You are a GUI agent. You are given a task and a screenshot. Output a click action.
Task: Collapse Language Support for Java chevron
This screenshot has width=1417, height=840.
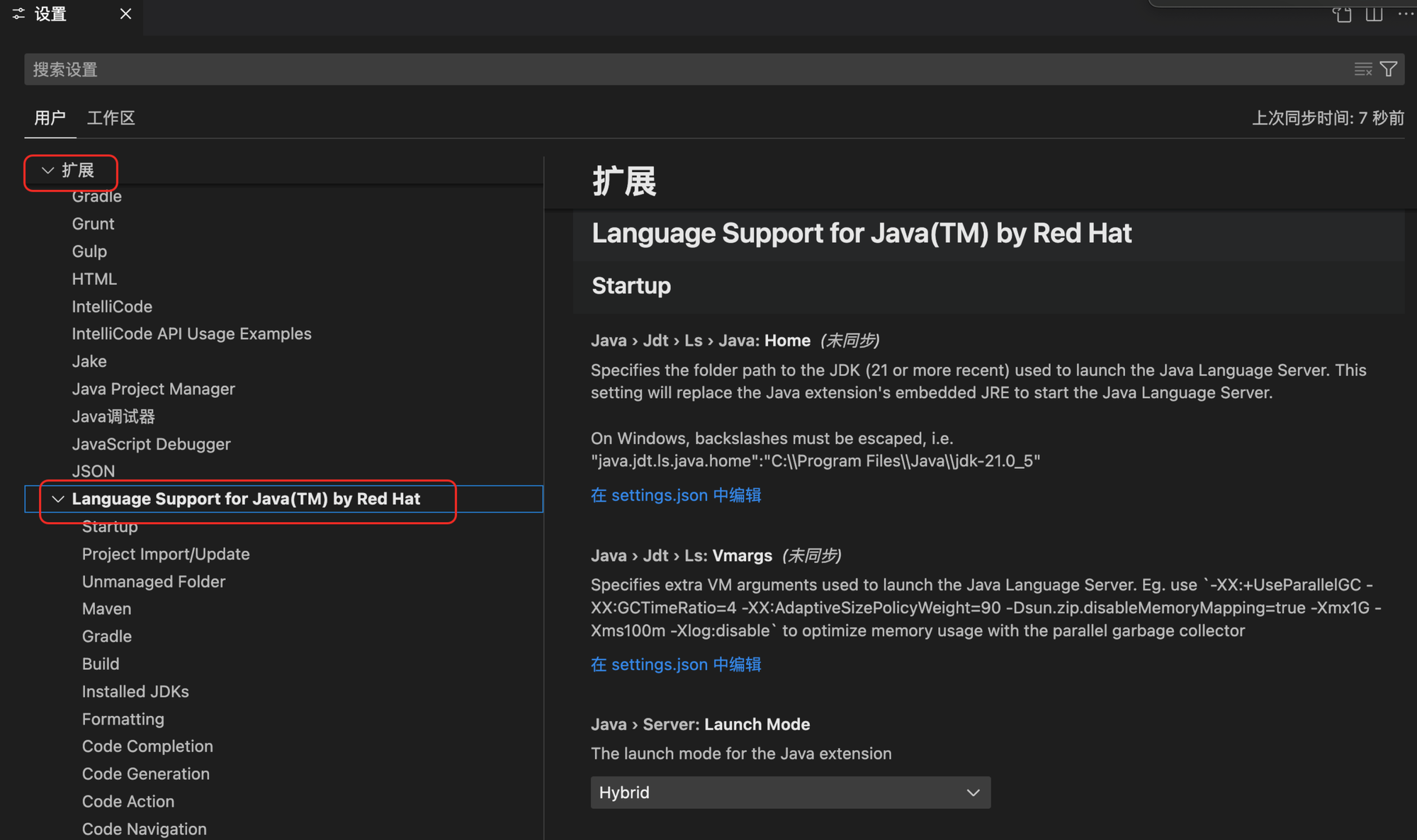tap(58, 499)
